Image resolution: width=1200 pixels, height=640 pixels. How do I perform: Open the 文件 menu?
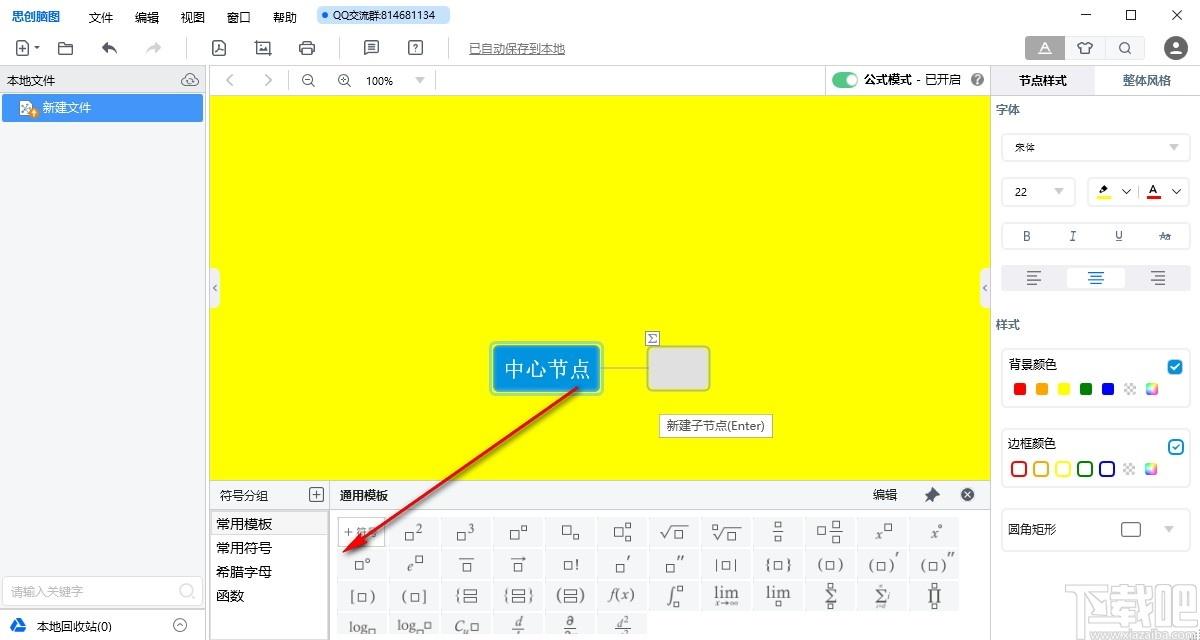coord(101,17)
